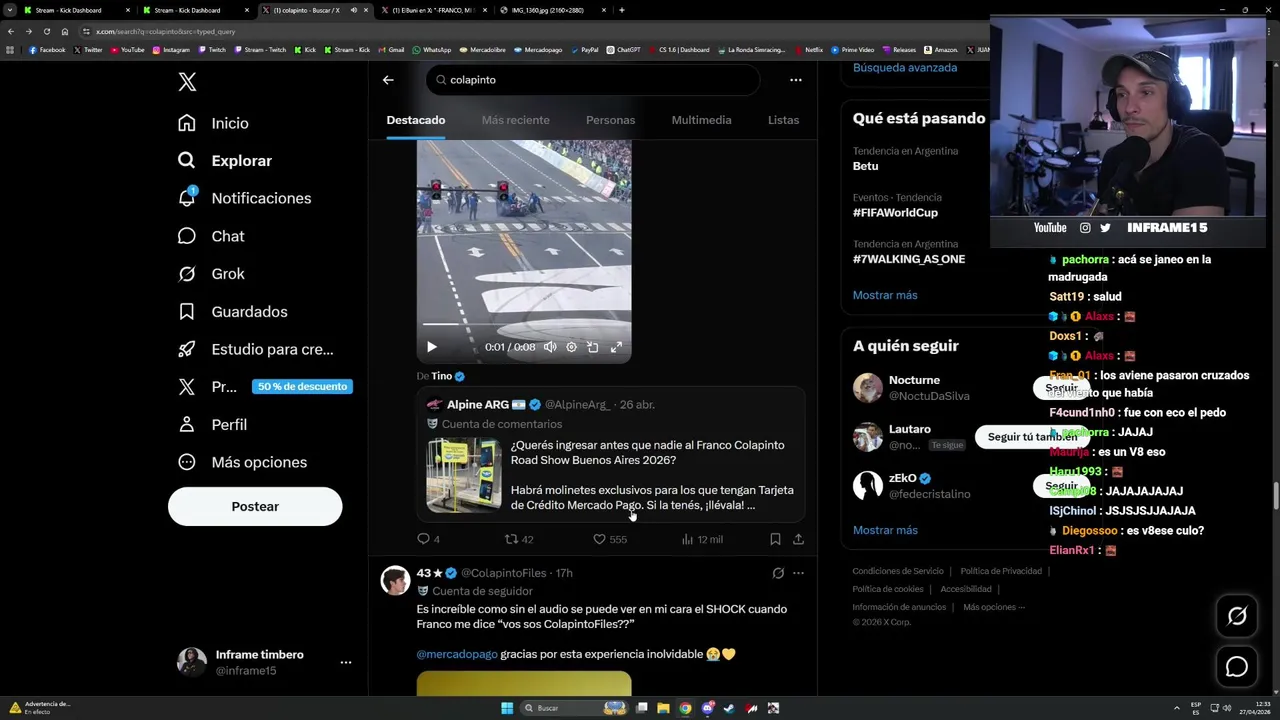Toggle video mute speaker icon

click(550, 347)
